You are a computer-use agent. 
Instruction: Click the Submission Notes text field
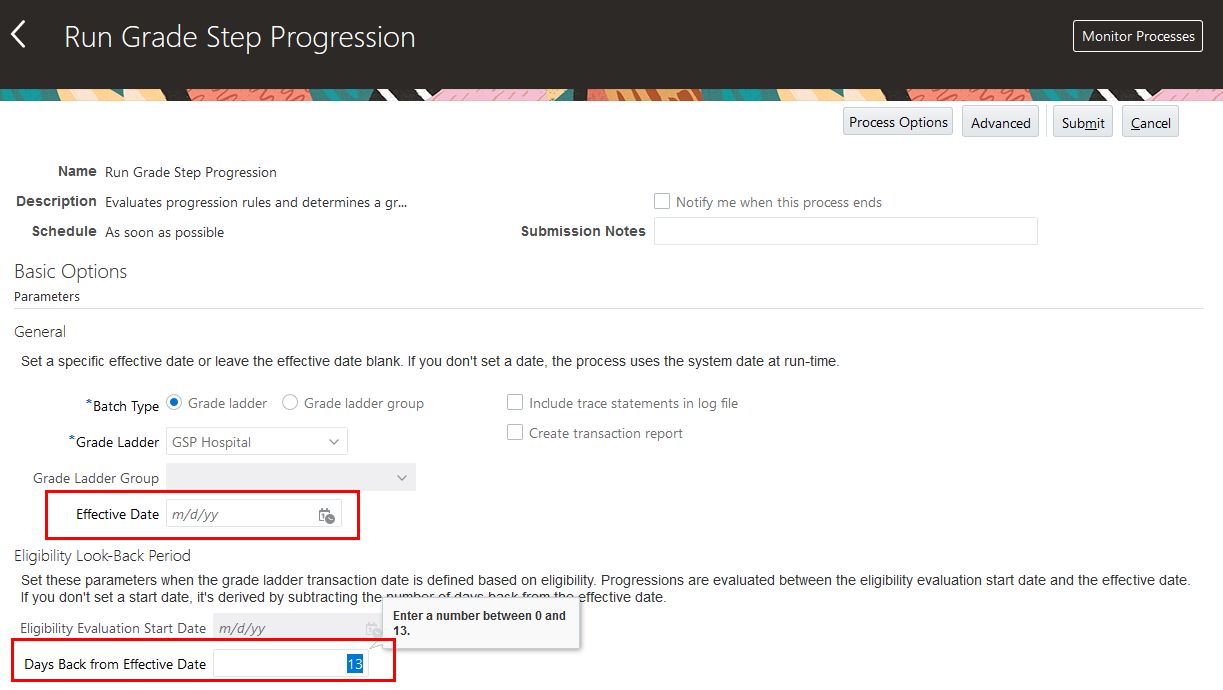(845, 231)
